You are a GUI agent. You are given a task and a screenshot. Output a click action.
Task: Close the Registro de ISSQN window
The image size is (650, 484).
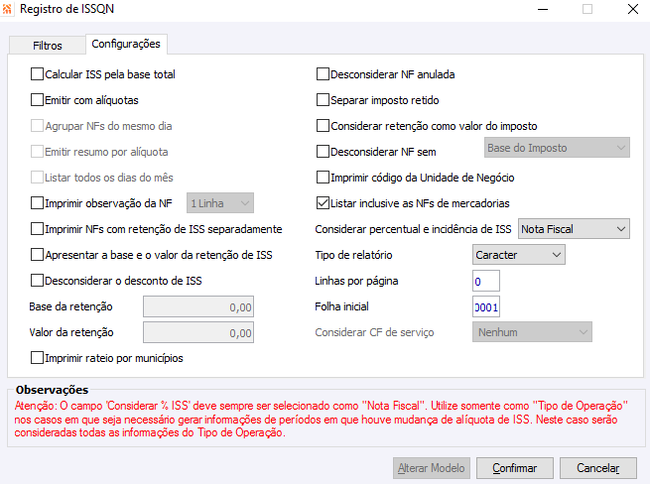tap(633, 9)
